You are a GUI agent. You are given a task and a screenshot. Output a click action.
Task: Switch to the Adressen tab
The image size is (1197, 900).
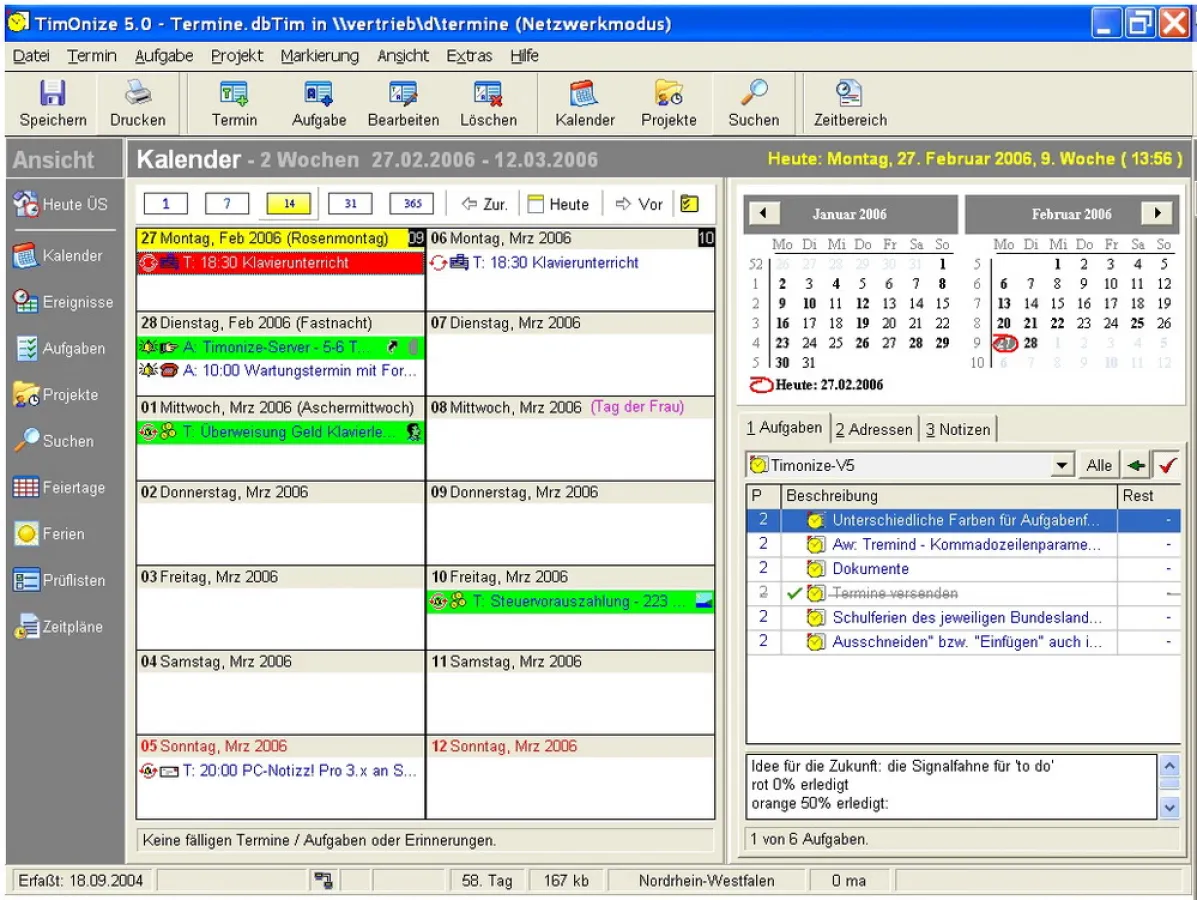(873, 430)
